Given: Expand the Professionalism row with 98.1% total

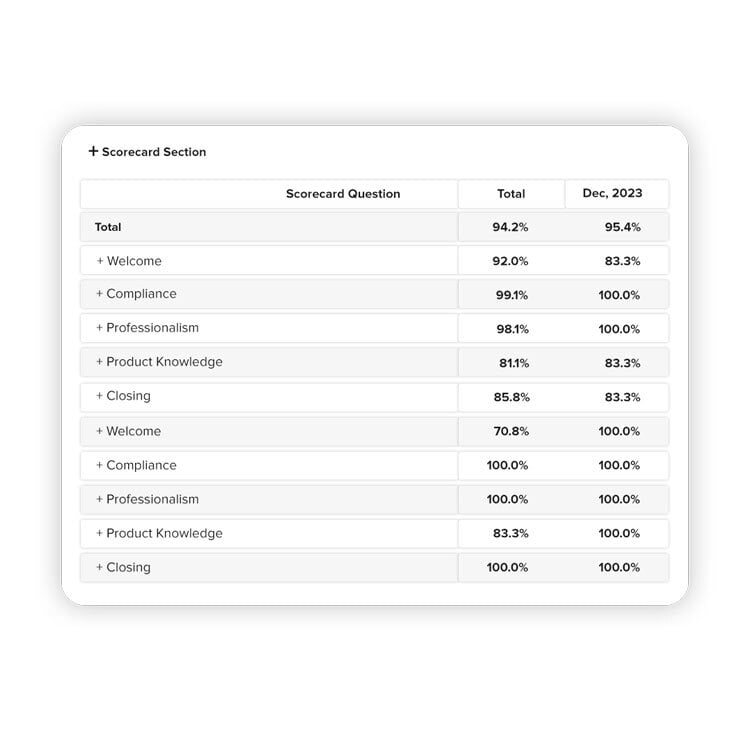Looking at the screenshot, I should coord(100,328).
